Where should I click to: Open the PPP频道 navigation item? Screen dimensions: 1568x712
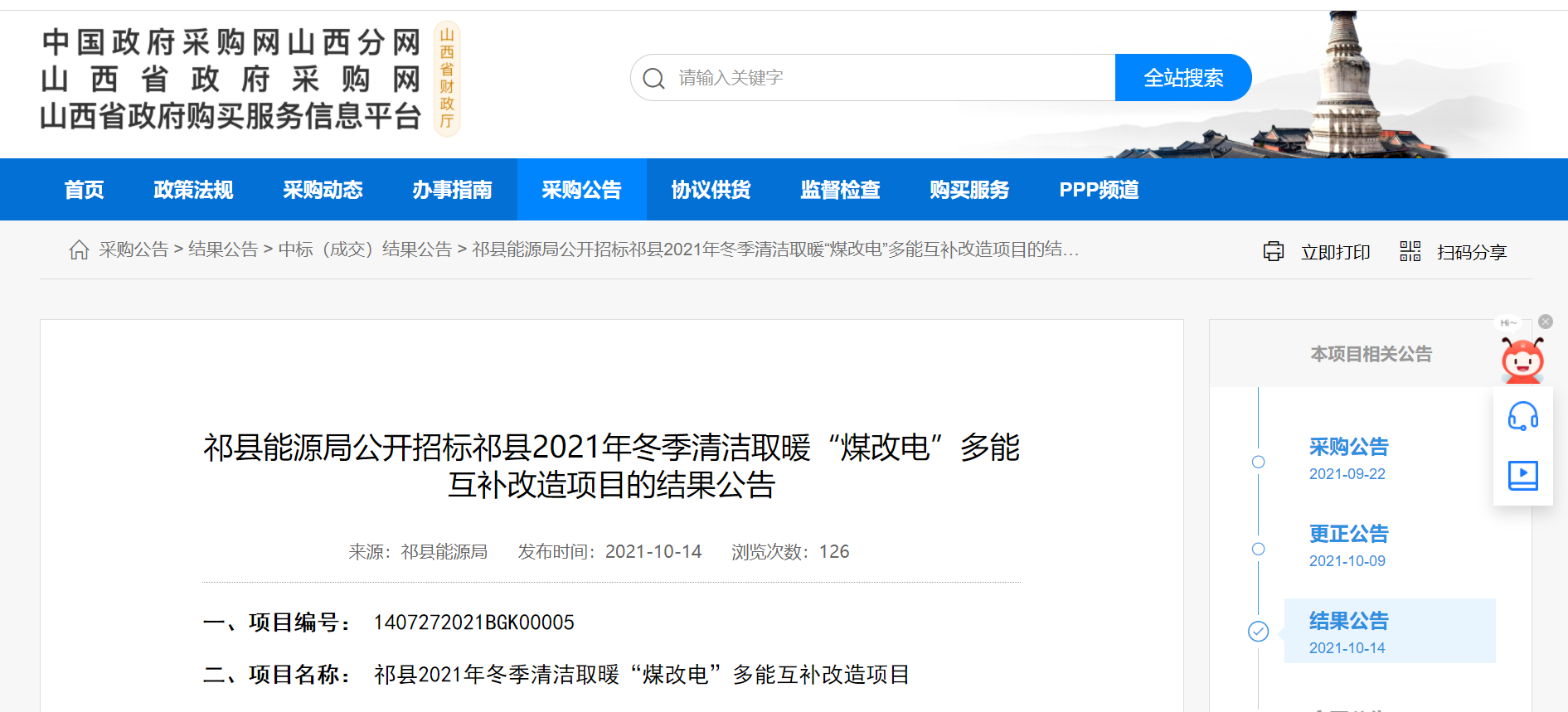(1099, 190)
